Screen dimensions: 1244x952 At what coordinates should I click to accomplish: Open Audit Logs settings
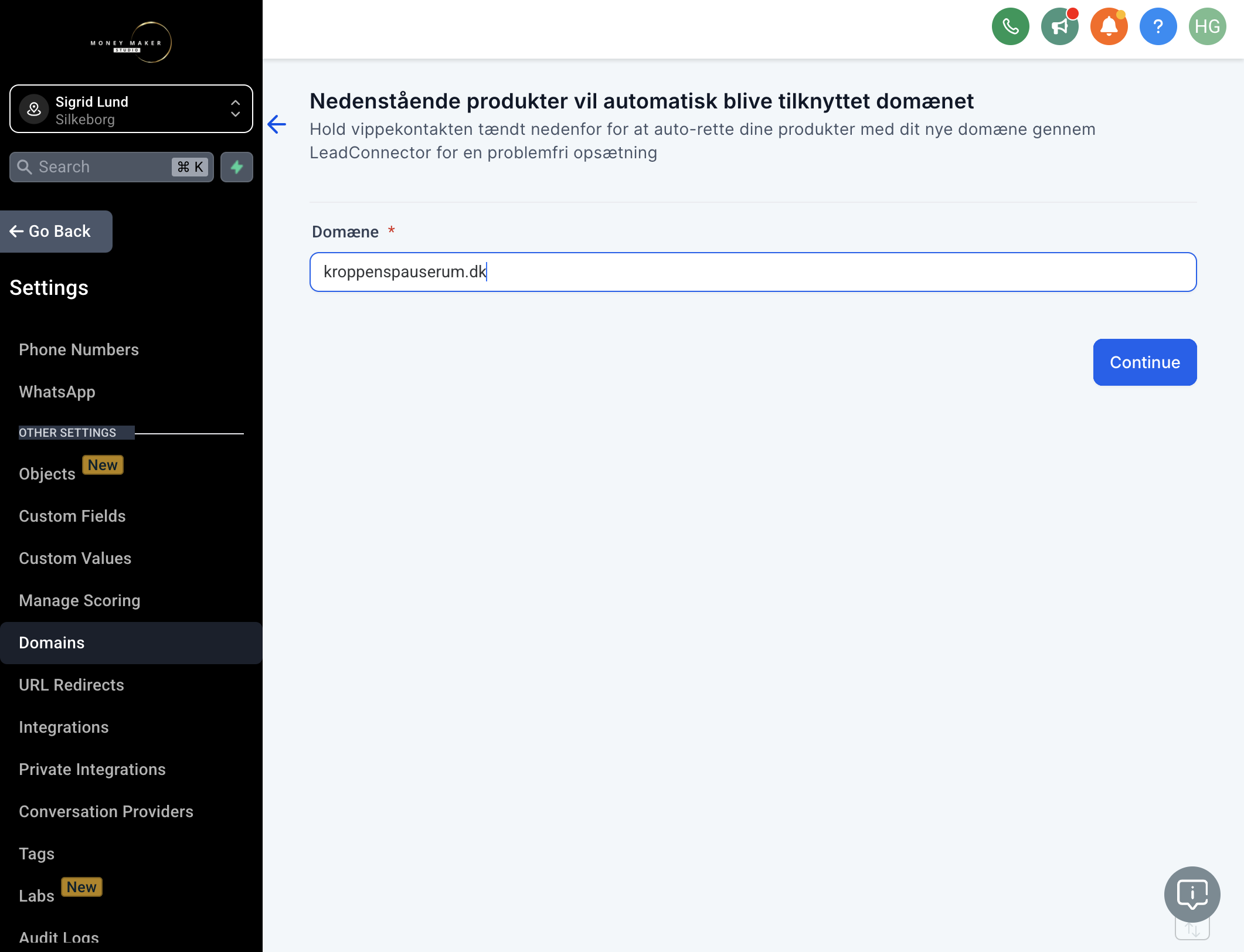coord(59,938)
